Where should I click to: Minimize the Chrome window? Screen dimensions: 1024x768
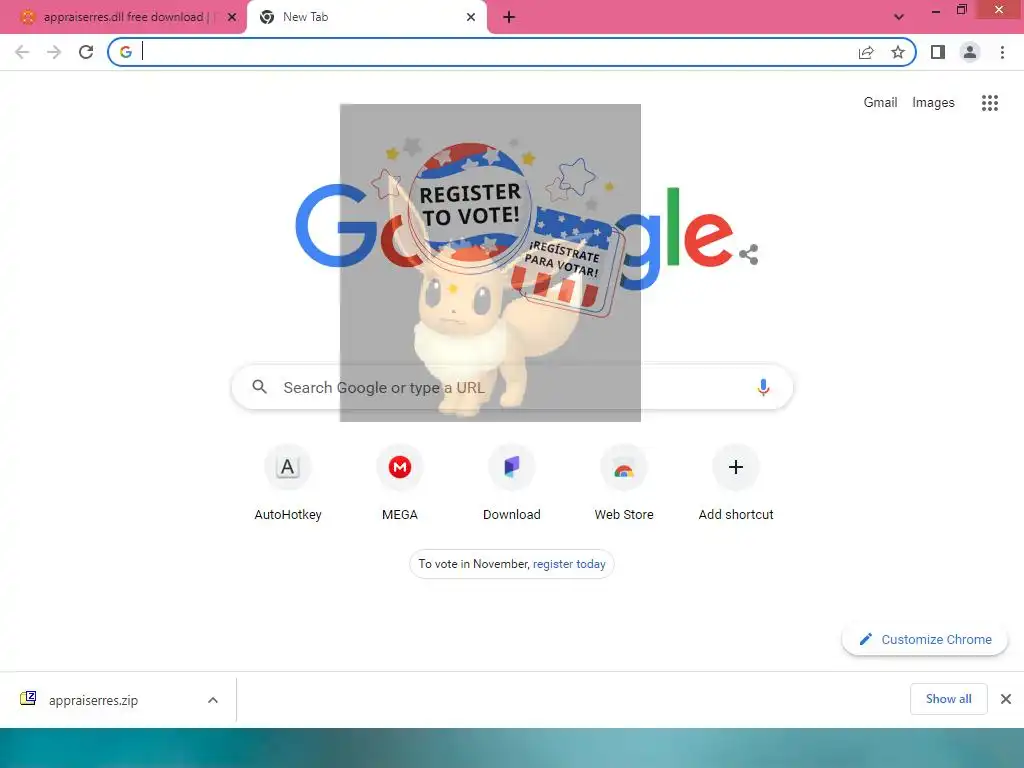coord(936,10)
